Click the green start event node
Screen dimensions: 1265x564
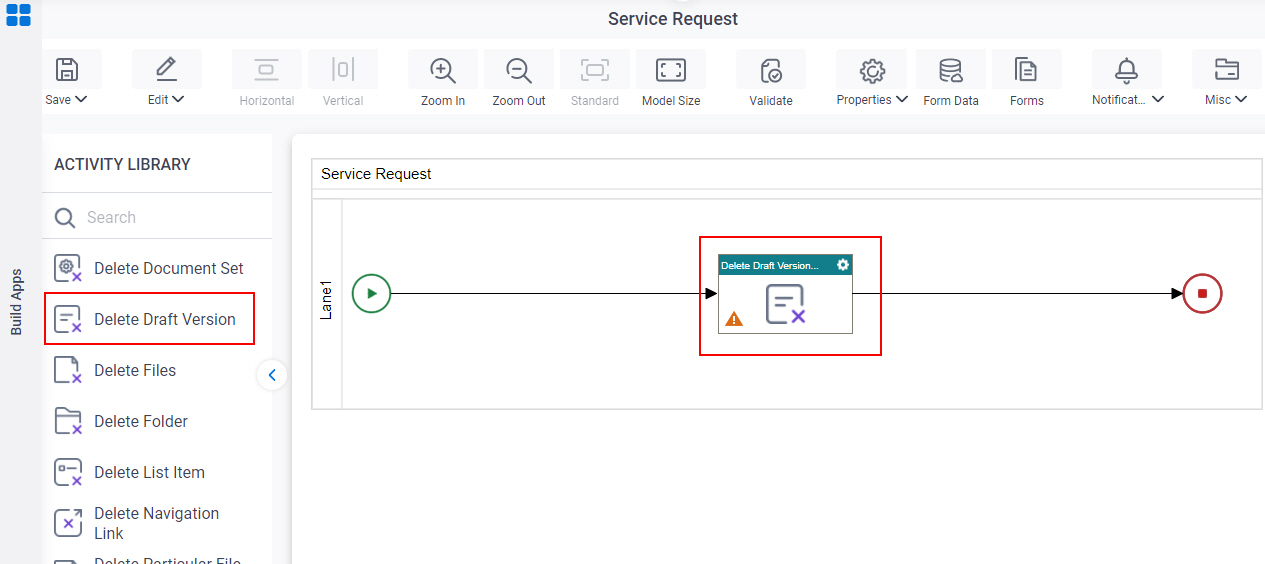pyautogui.click(x=372, y=294)
